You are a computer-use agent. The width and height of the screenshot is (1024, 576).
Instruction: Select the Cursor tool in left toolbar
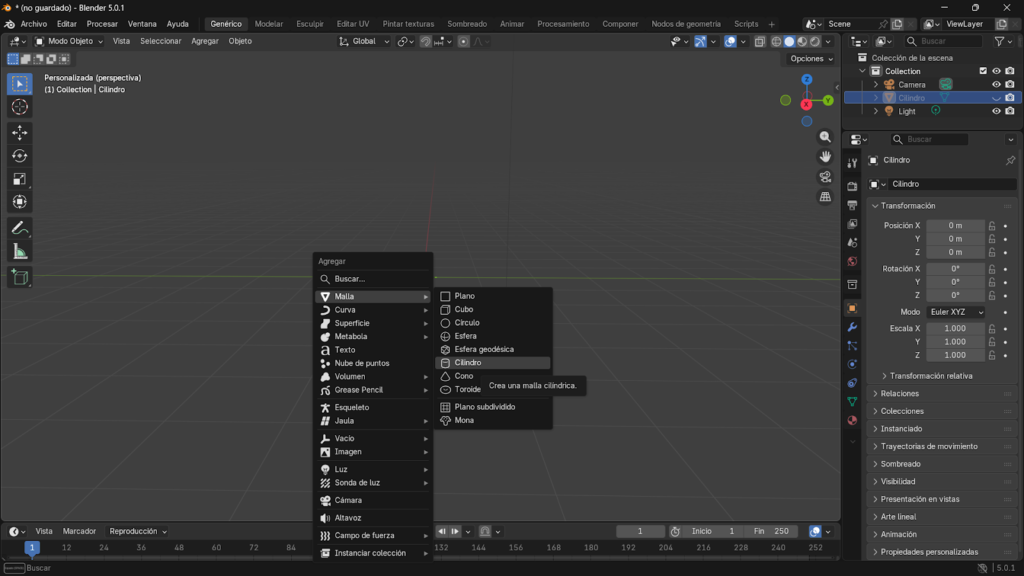pyautogui.click(x=20, y=107)
